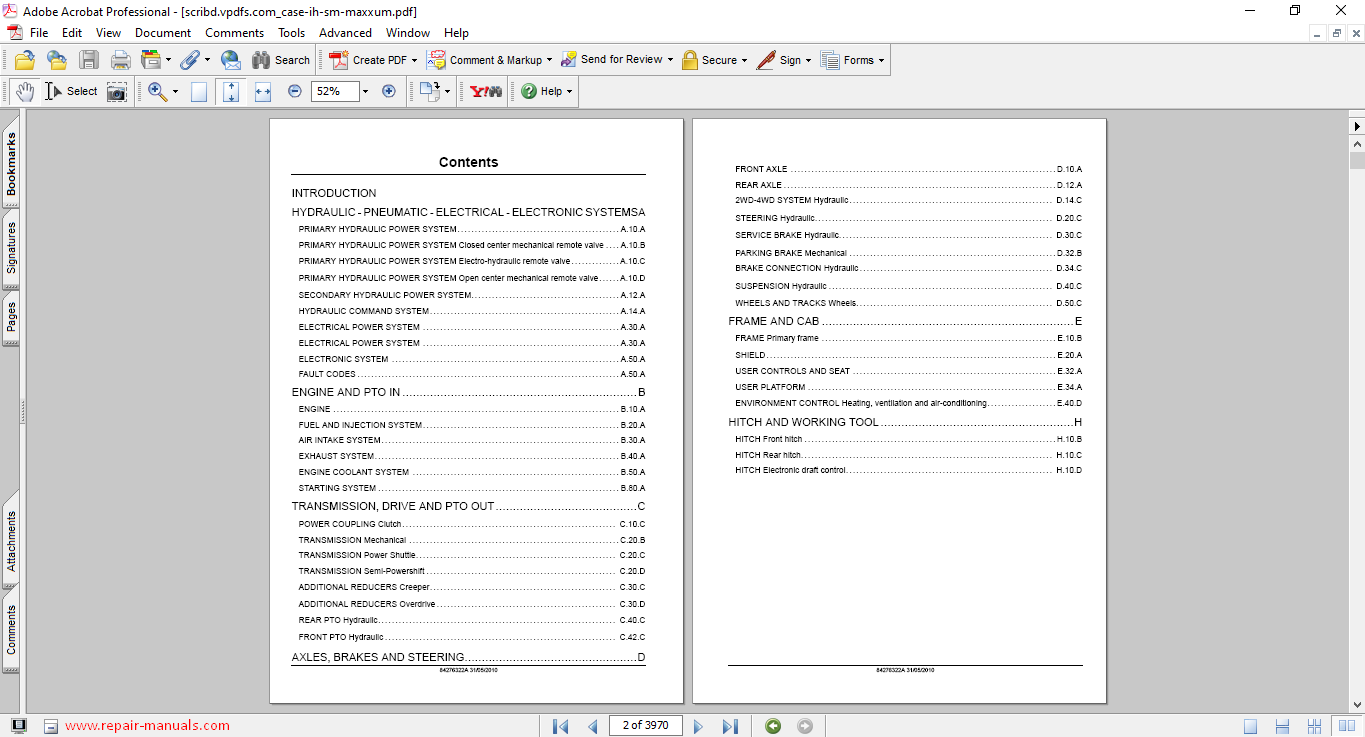Click the Yahoo search toolbar icon
Viewport: 1365px width, 737px height.
coord(486,91)
